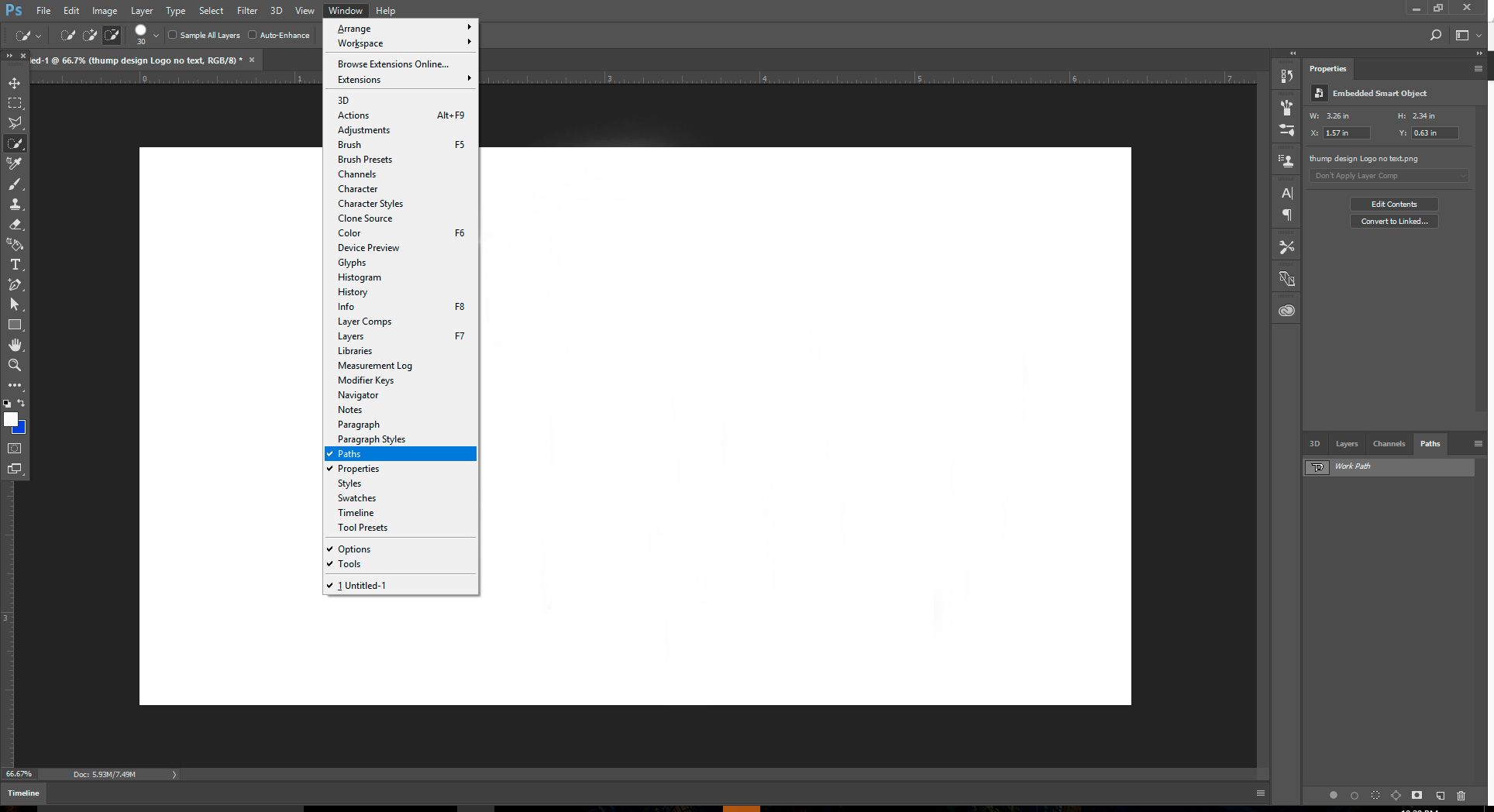Screen dimensions: 1494x812
Task: Select the Rectangular Marquee tool
Action: click(x=15, y=102)
